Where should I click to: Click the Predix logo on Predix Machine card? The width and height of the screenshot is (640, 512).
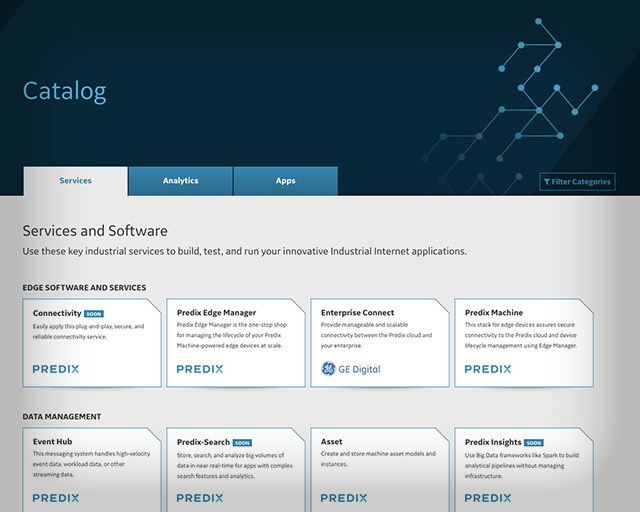[x=488, y=369]
